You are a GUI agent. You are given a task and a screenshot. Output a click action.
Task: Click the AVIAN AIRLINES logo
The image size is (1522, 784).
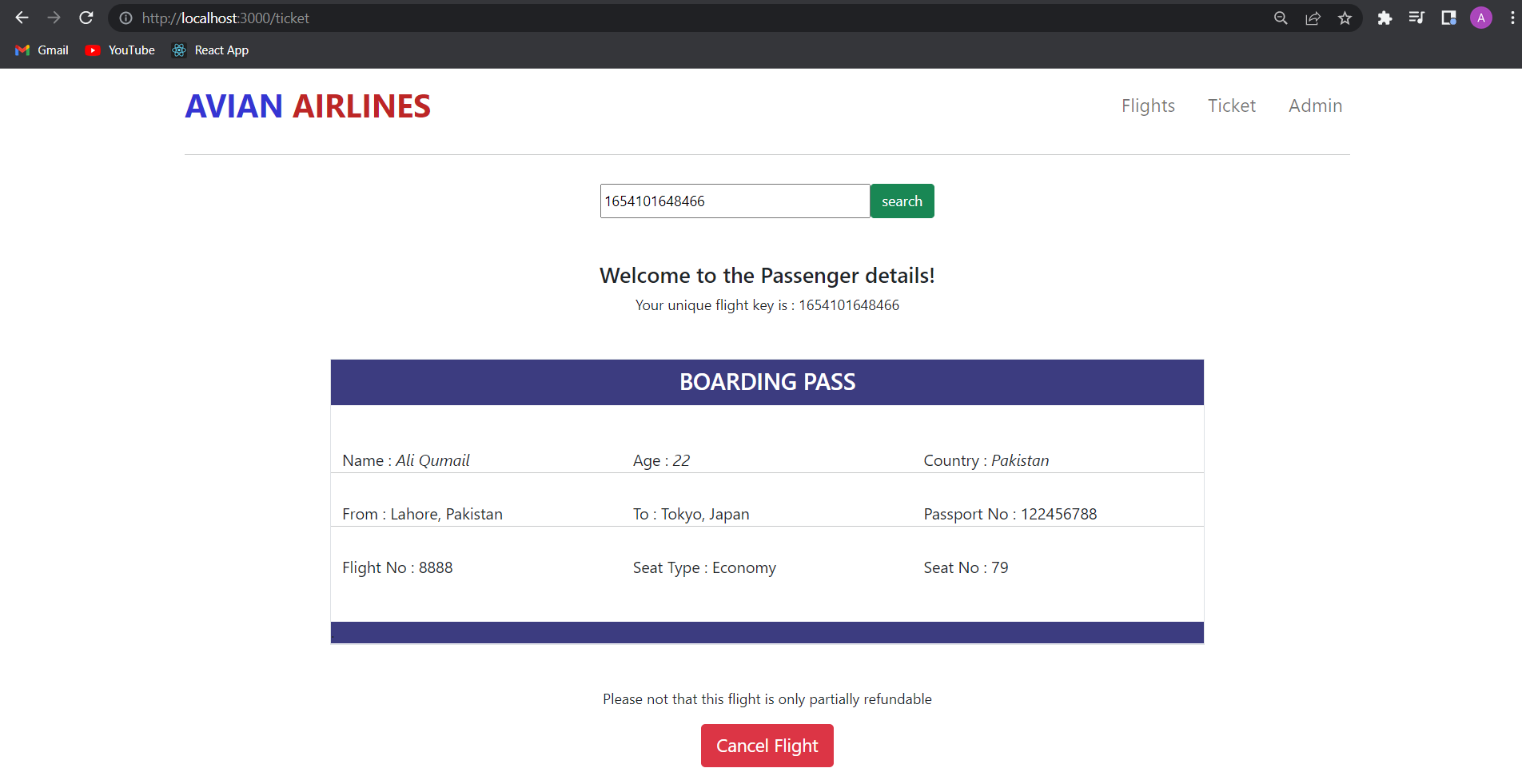click(x=307, y=105)
